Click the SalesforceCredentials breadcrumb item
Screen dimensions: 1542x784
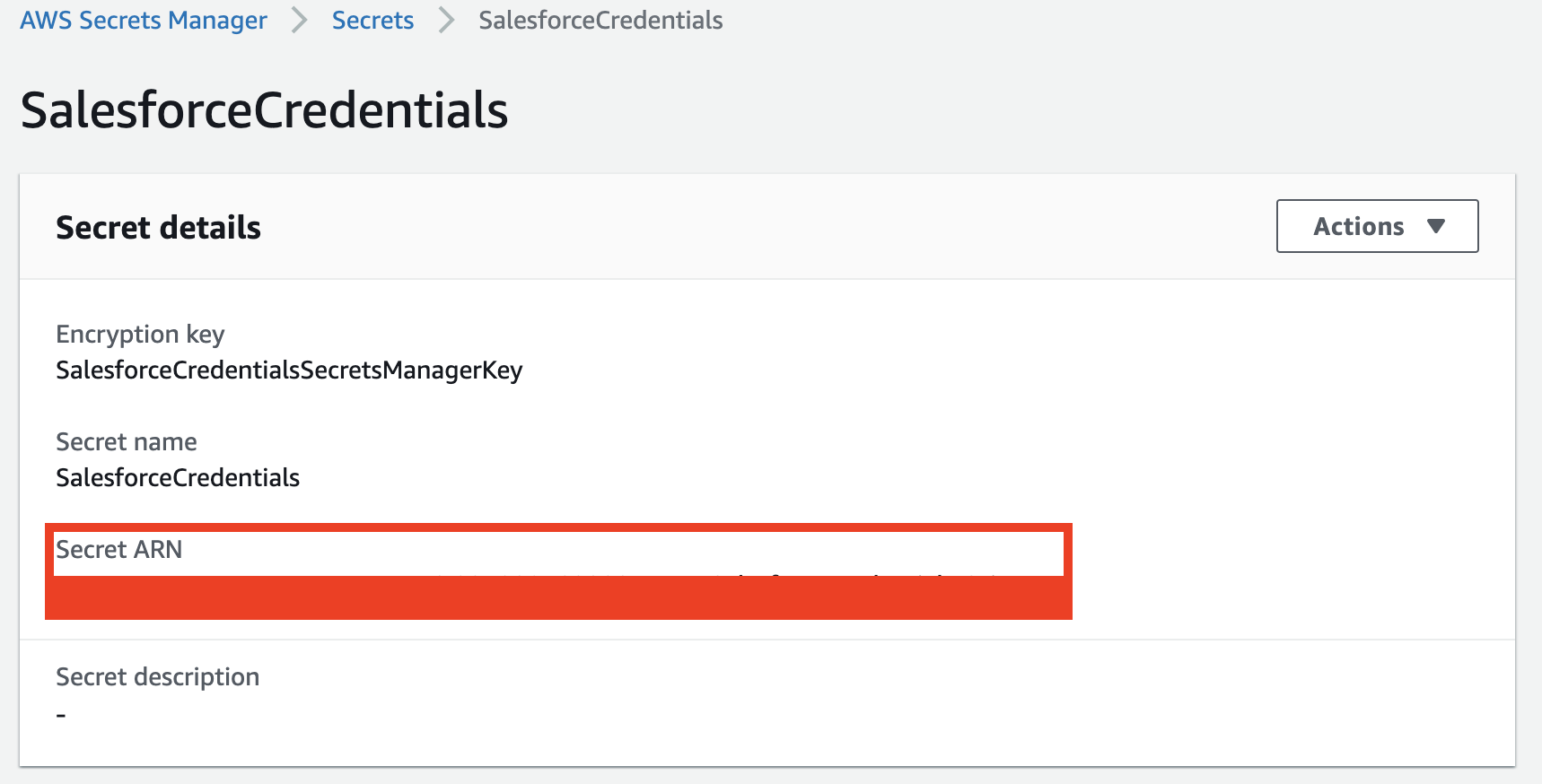pyautogui.click(x=600, y=20)
